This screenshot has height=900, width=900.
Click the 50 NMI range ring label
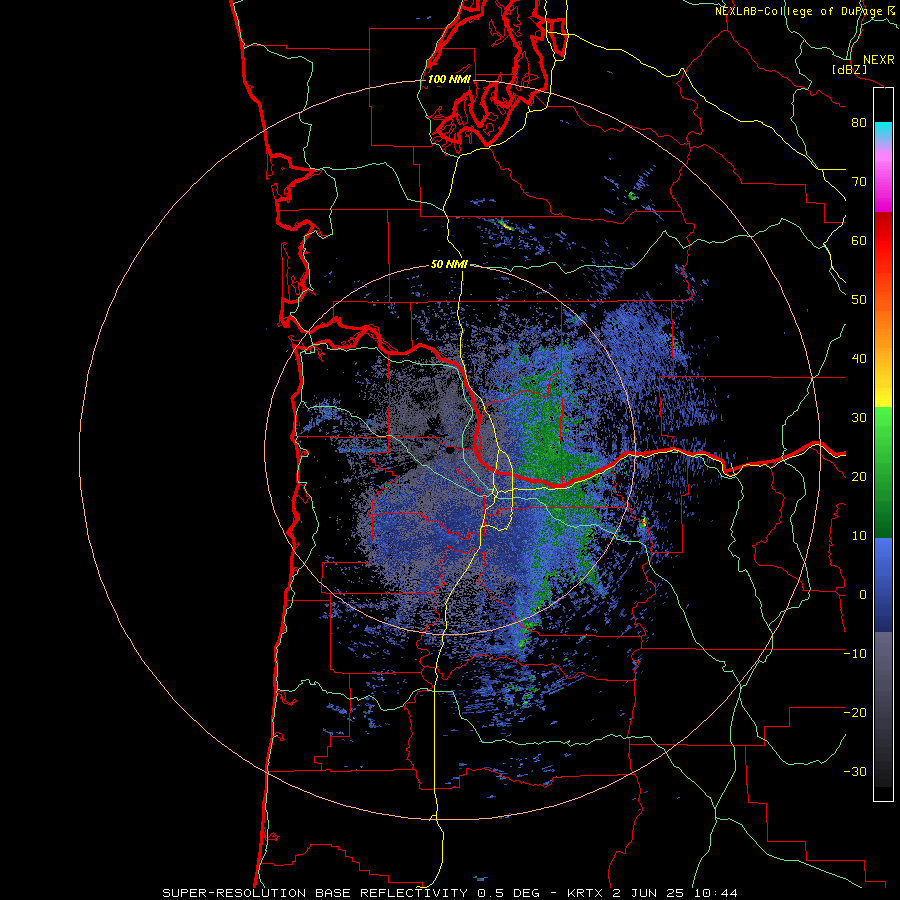449,264
